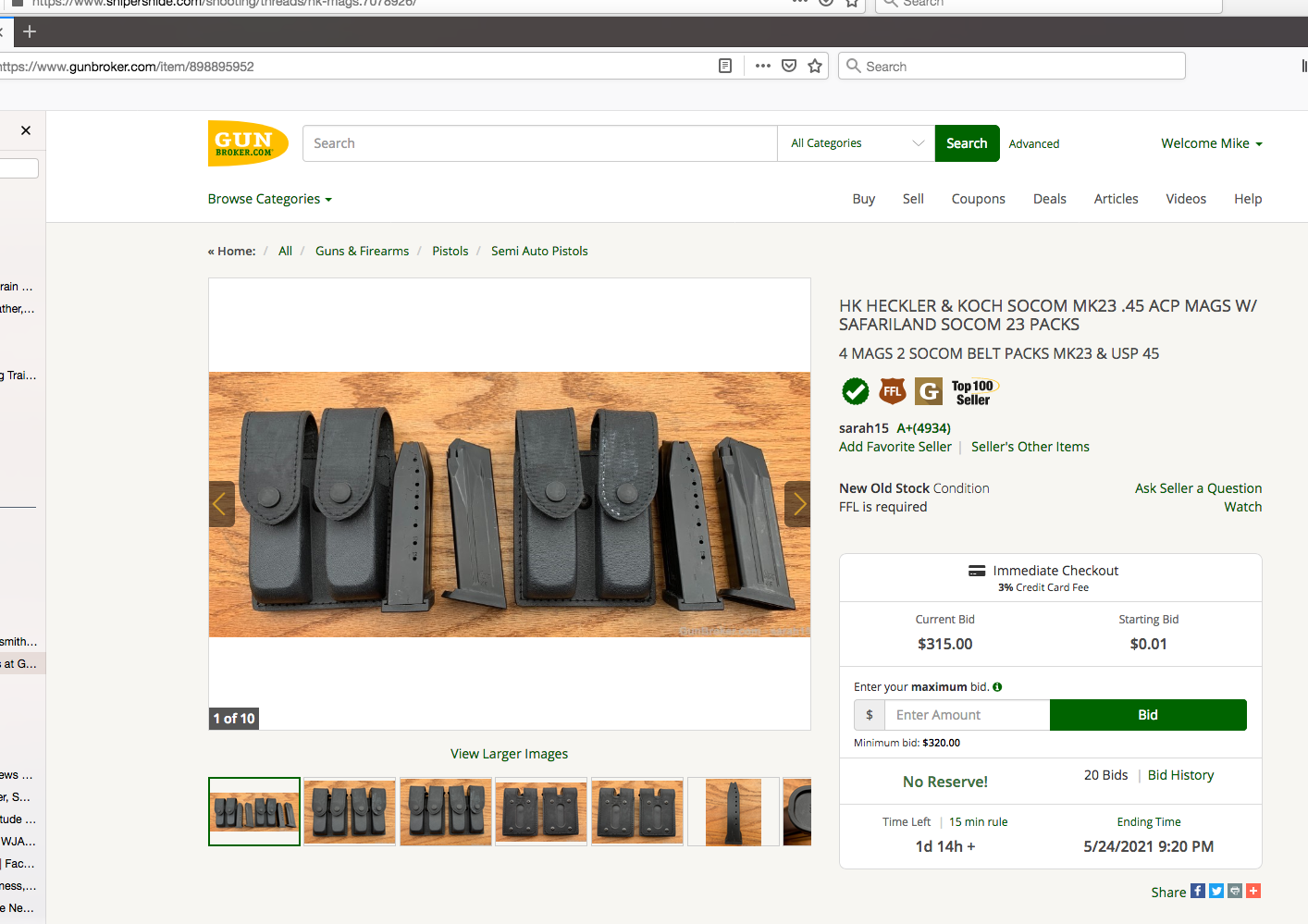1308x924 pixels.
Task: Select fifth thumbnail image
Action: (637, 811)
